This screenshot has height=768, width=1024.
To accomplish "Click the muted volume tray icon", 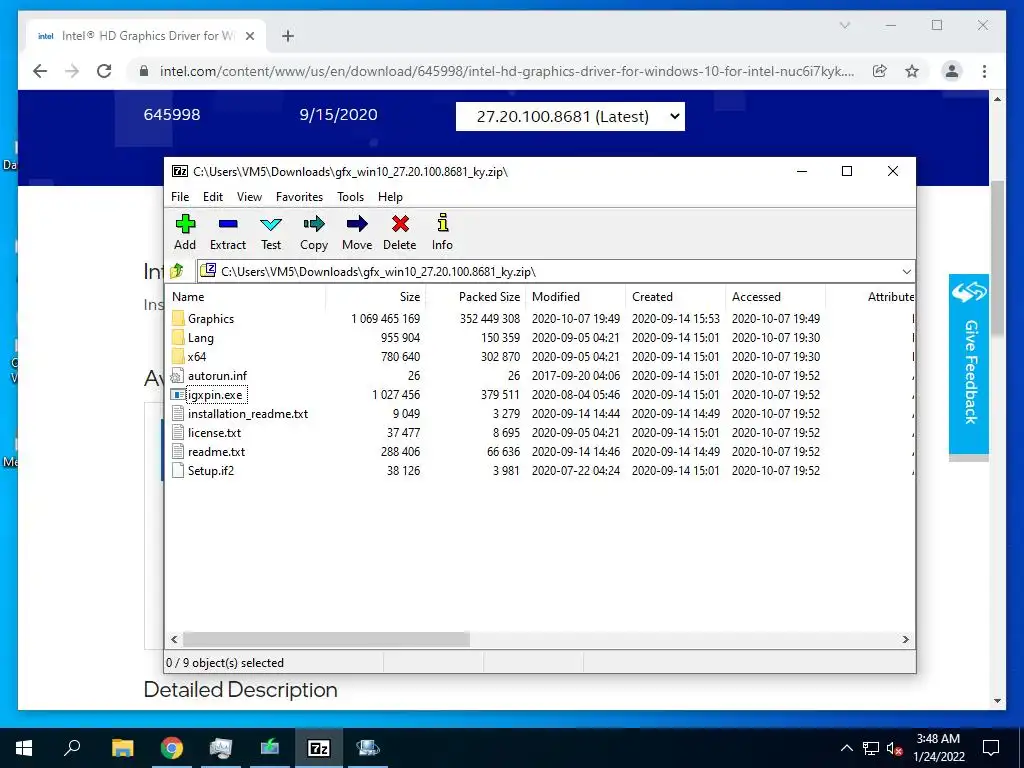I will pyautogui.click(x=895, y=748).
